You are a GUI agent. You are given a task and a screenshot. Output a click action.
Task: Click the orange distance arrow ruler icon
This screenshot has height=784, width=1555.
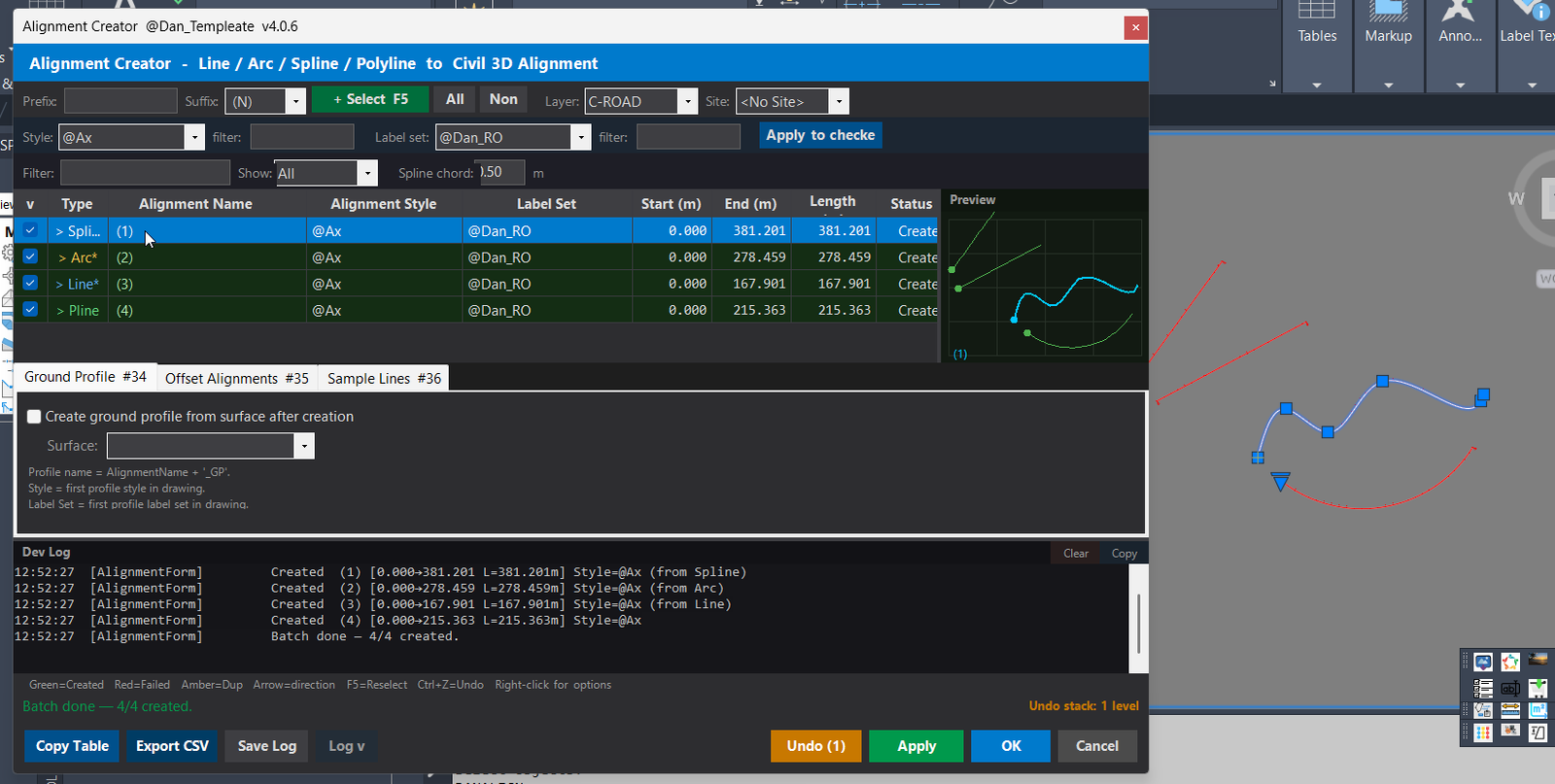(x=1510, y=710)
